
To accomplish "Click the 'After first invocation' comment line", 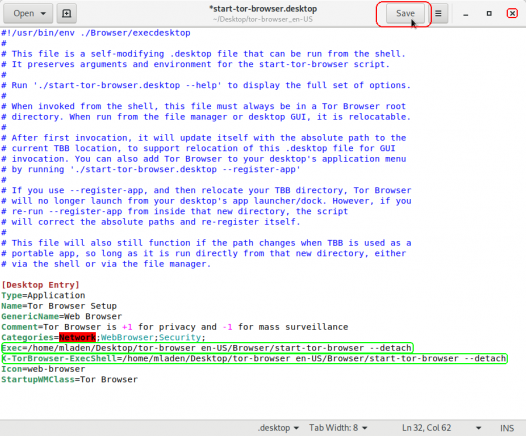I will 203,138.
